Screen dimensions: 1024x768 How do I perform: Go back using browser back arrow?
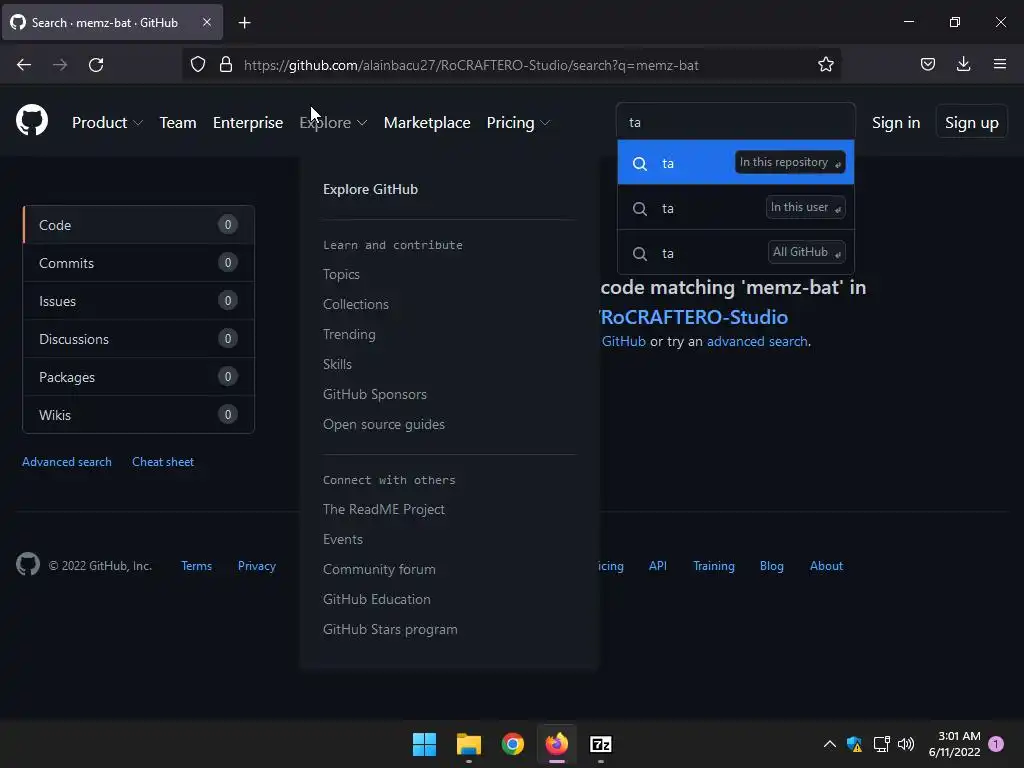tap(24, 65)
